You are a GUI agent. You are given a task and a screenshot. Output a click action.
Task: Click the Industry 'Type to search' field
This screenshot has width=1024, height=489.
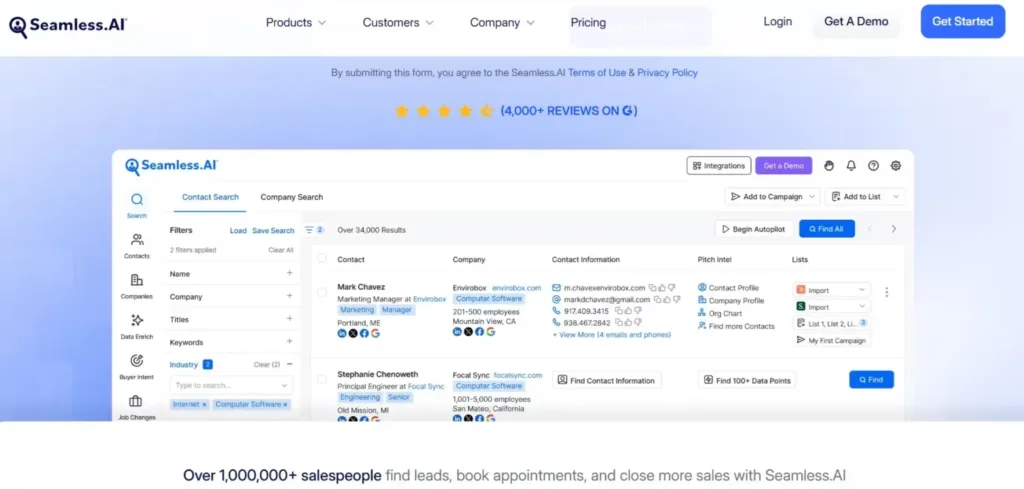231,385
